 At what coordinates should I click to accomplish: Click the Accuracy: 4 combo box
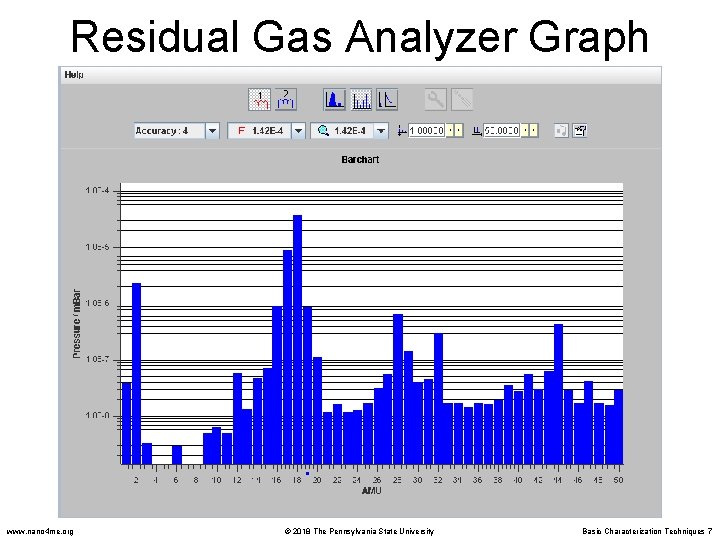click(x=176, y=131)
